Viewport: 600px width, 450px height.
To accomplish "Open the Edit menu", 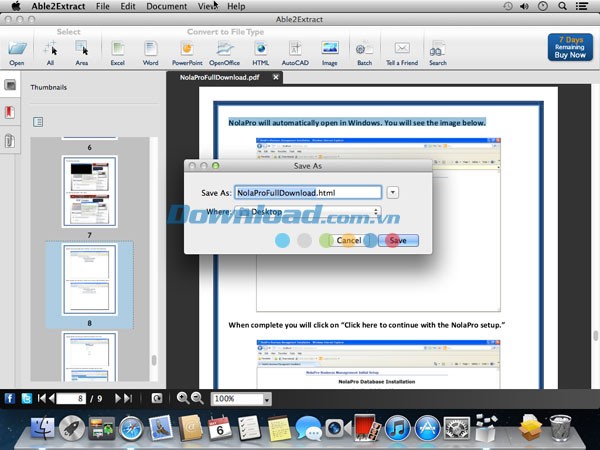I will coord(128,6).
